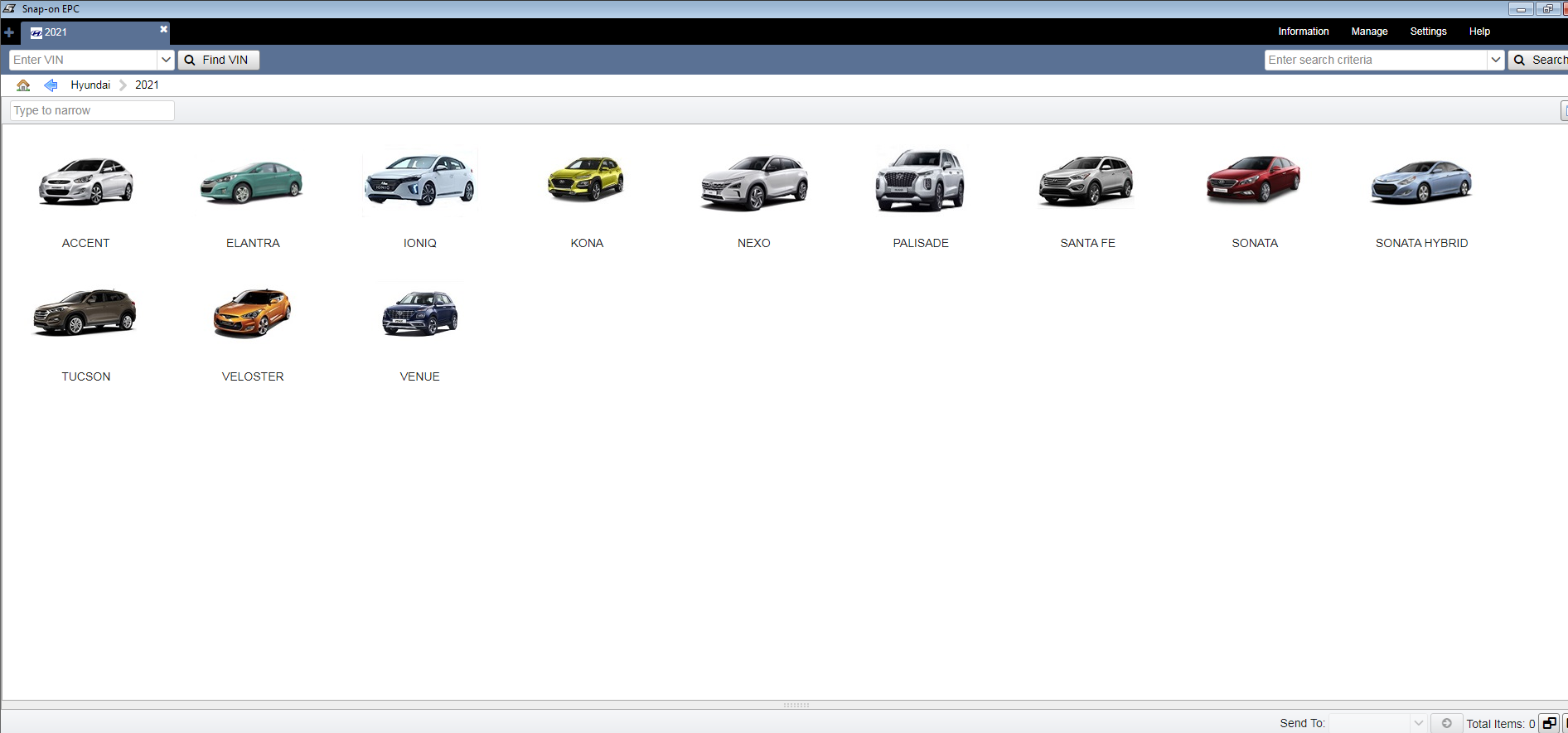Viewport: 1568px width, 733px height.
Task: Select the SANTA FE car image
Action: pyautogui.click(x=1086, y=180)
